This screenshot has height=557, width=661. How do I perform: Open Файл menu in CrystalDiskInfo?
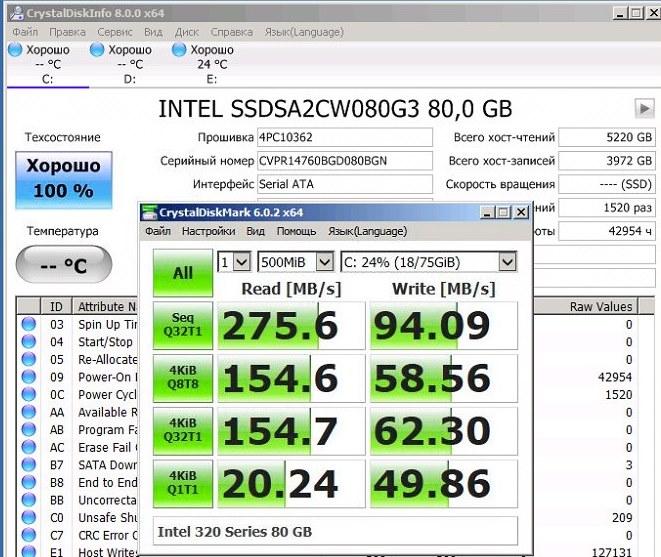click(25, 32)
